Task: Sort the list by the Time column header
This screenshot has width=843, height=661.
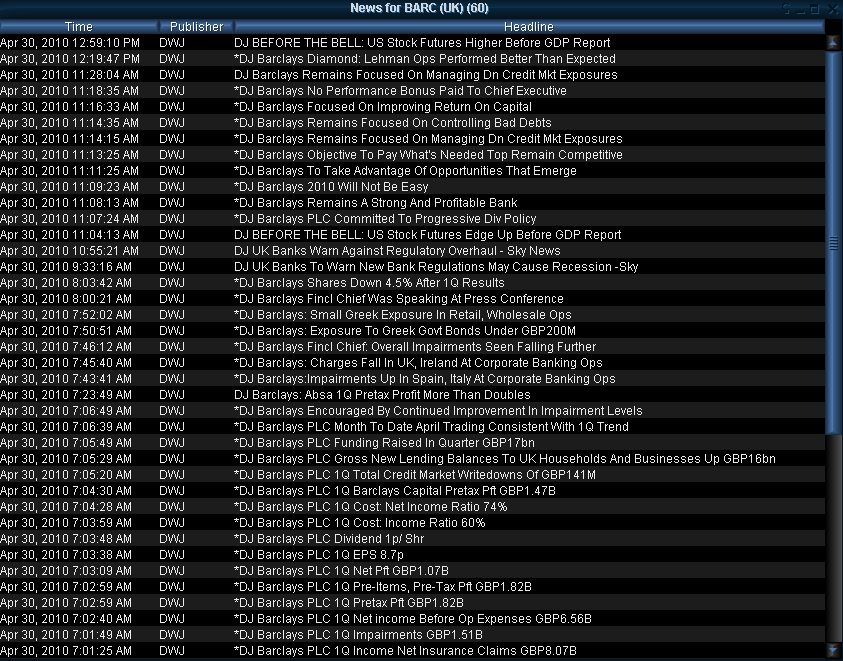Action: pyautogui.click(x=78, y=26)
